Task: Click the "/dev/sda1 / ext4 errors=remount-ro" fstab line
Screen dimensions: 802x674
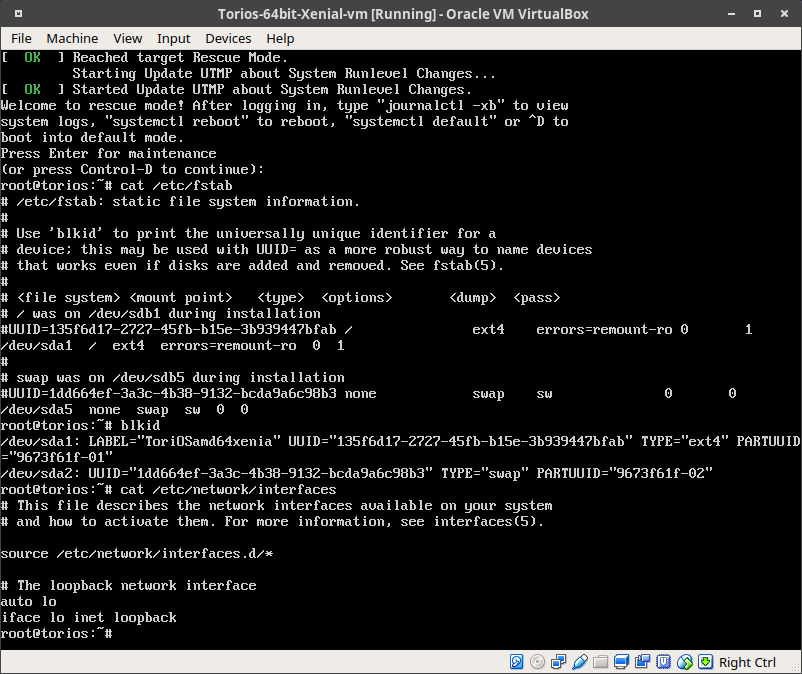Action: point(172,346)
